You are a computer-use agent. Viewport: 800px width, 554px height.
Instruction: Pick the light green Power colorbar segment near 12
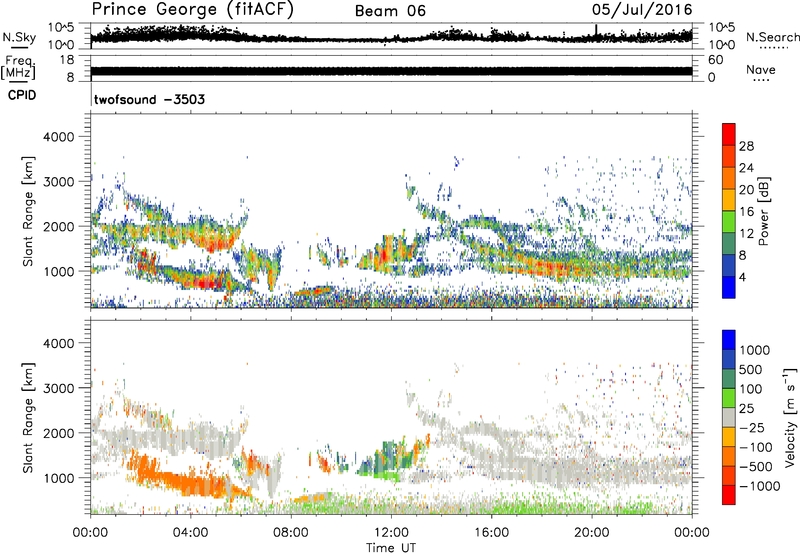coord(729,222)
